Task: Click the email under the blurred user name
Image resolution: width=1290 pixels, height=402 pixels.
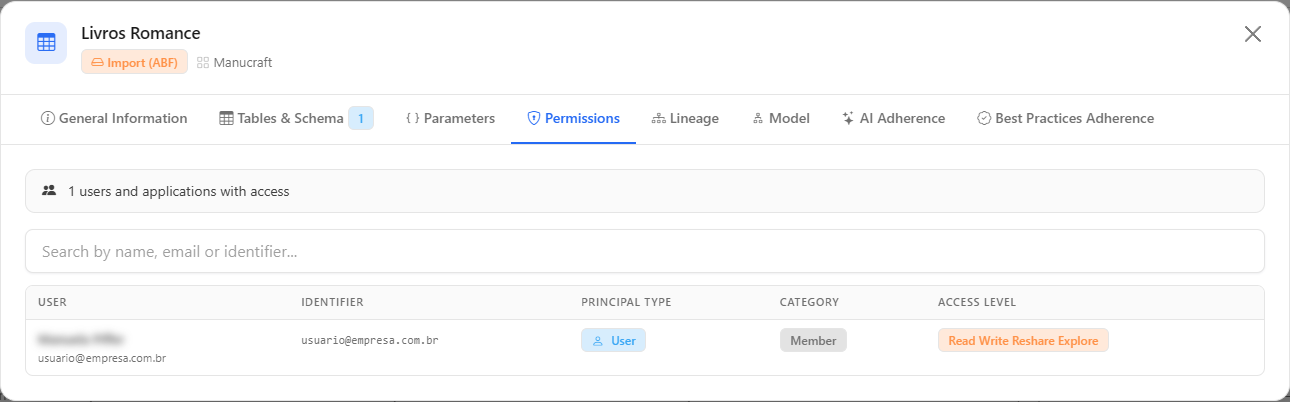Action: pos(102,357)
